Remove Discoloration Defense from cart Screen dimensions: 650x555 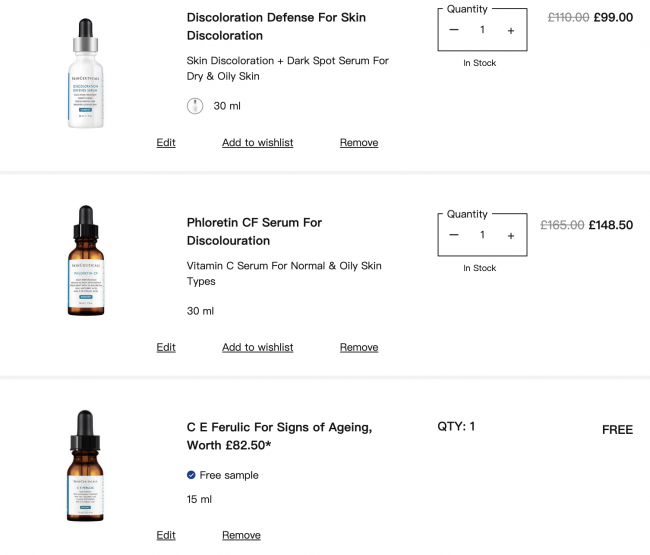(x=359, y=143)
